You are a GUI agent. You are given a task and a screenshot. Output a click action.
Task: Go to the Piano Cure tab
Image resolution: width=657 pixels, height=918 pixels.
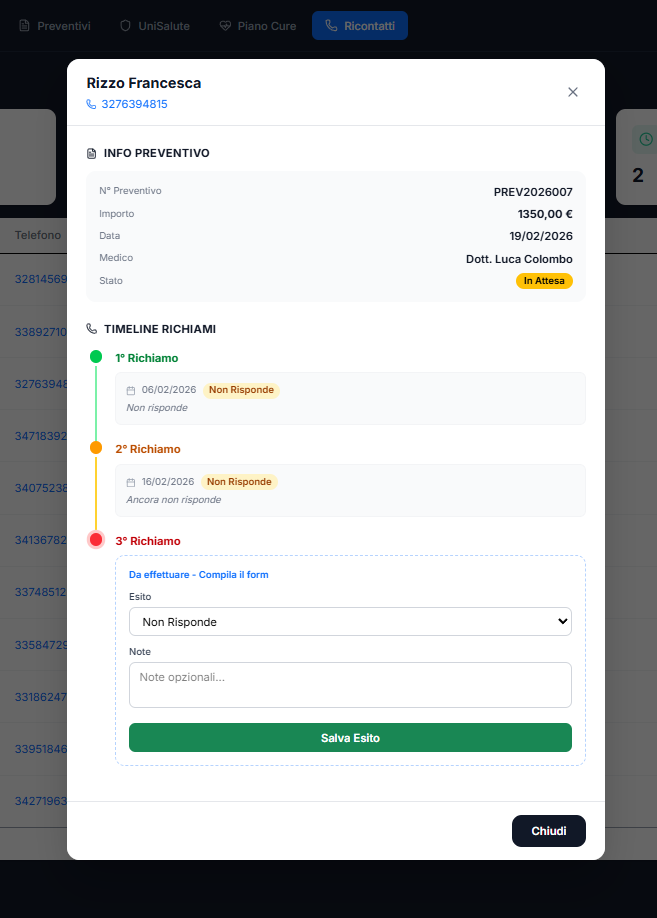point(257,26)
